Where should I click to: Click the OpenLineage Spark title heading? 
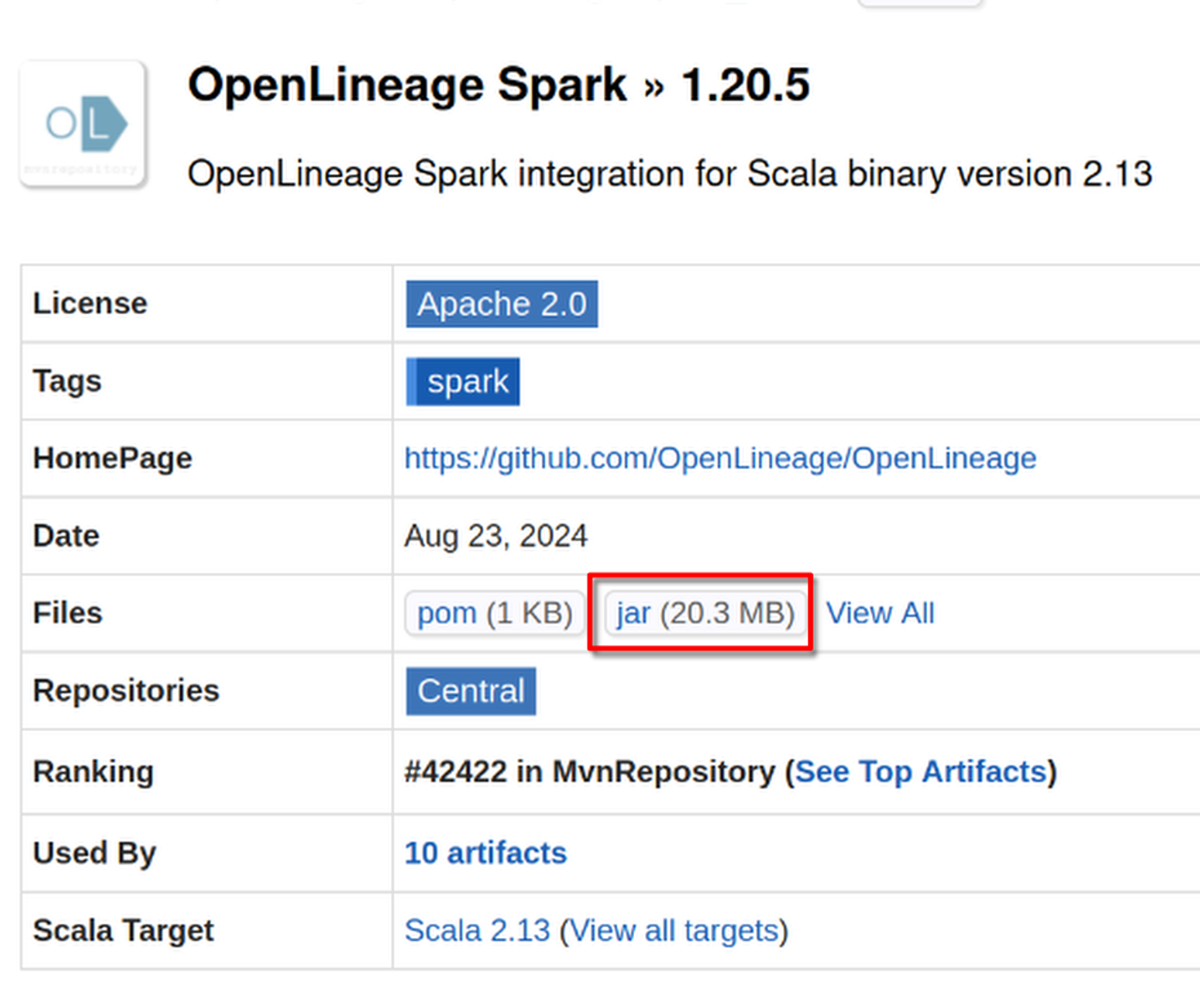[x=407, y=85]
